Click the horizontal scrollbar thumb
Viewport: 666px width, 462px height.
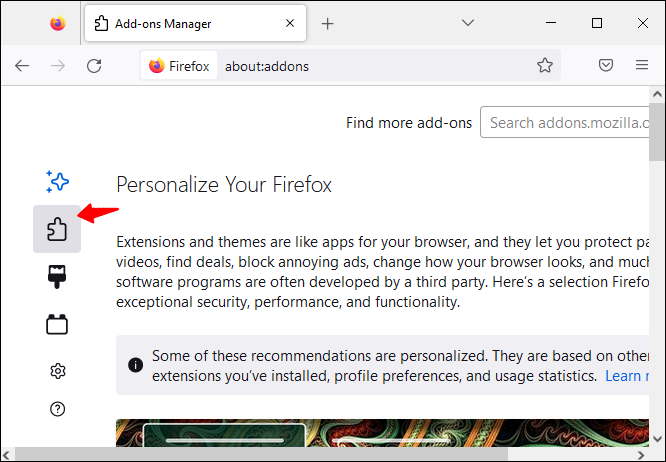click(x=261, y=455)
